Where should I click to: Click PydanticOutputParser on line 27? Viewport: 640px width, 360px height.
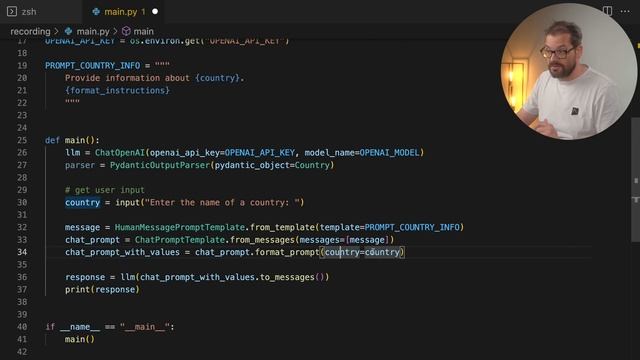[160, 165]
